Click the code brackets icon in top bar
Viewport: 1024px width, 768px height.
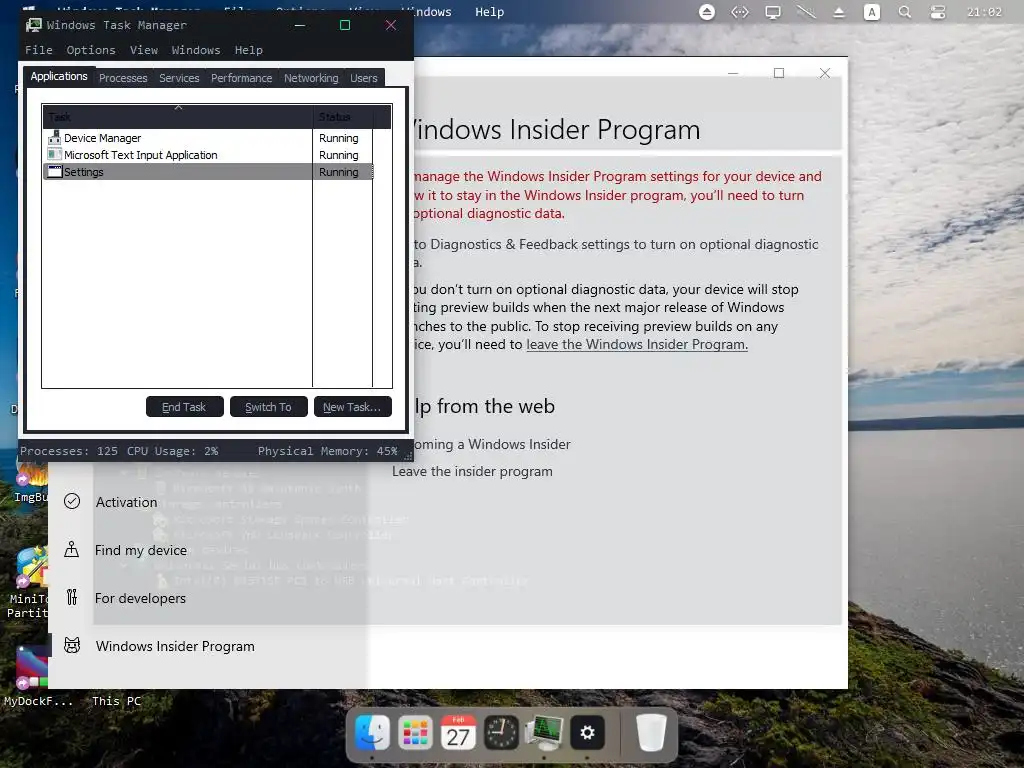point(739,12)
